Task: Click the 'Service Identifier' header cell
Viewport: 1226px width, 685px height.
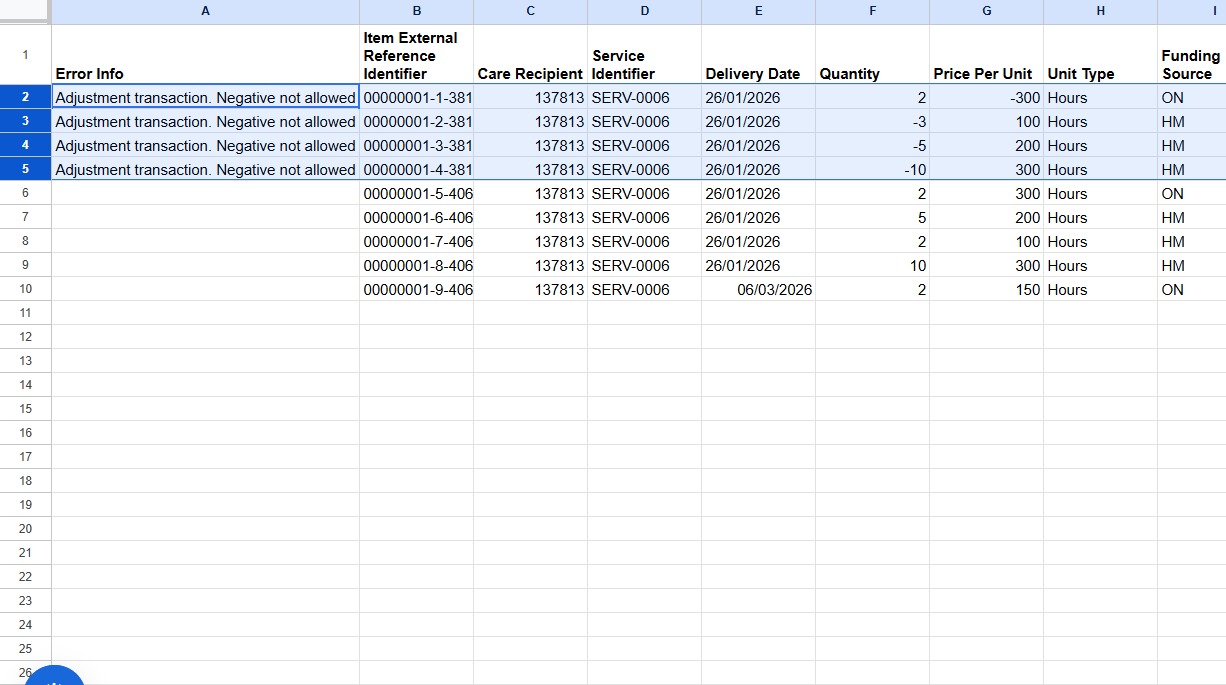Action: coord(644,55)
